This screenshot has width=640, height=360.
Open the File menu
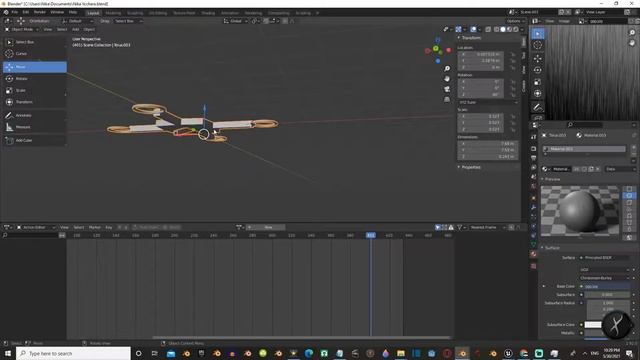[x=15, y=13]
